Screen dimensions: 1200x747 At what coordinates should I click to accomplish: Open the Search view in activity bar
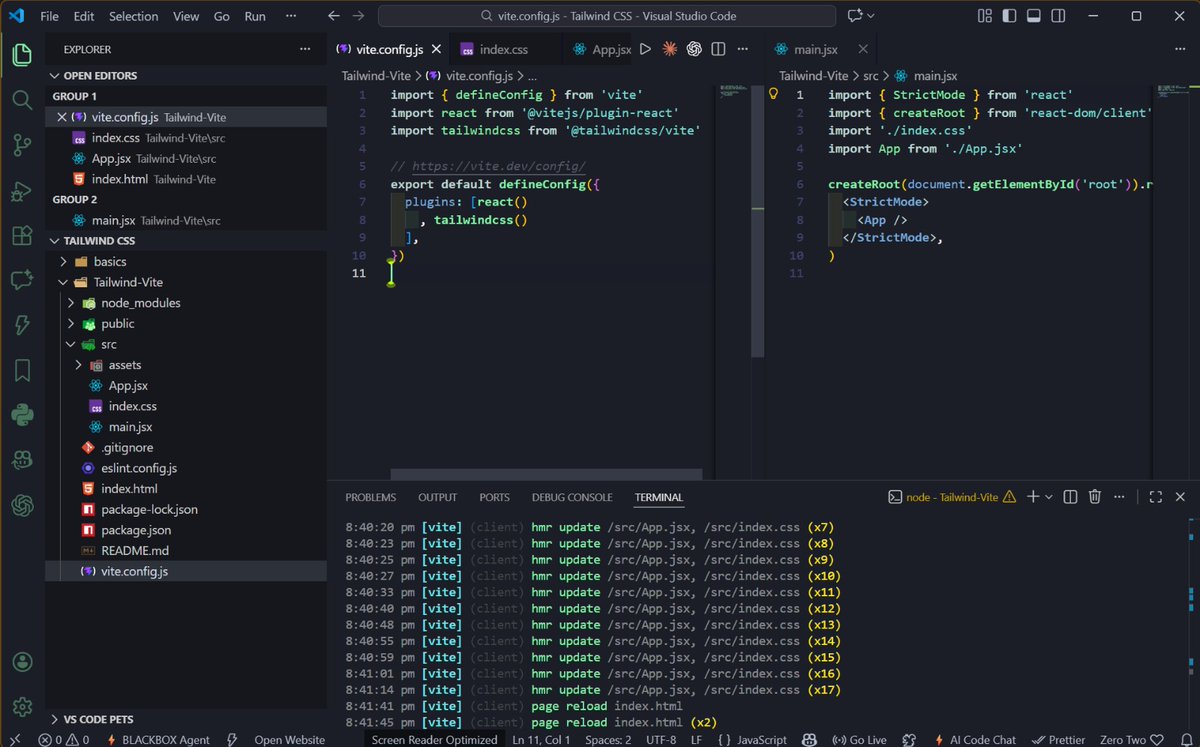(22, 100)
